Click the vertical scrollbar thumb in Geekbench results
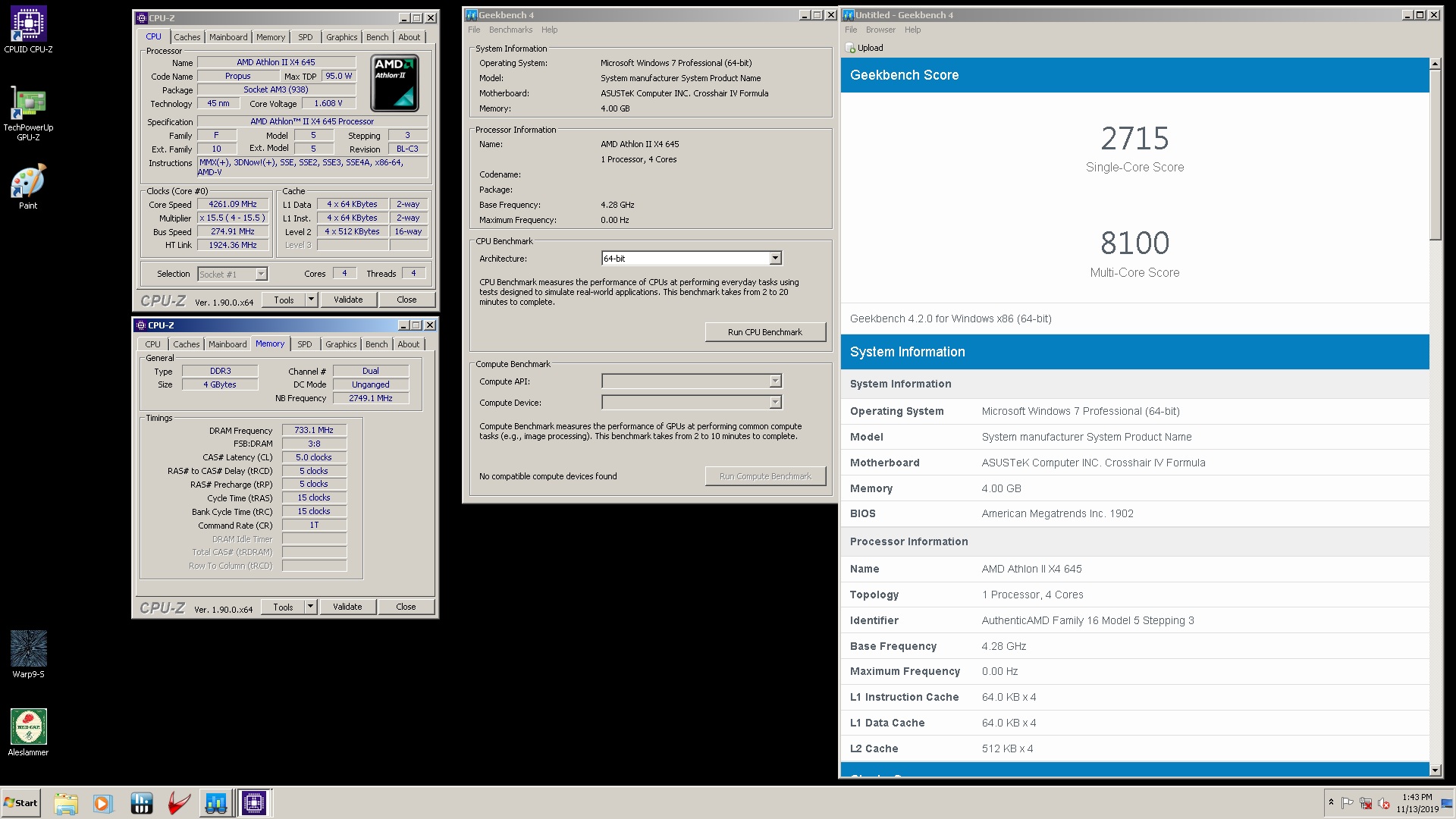 [x=1435, y=155]
